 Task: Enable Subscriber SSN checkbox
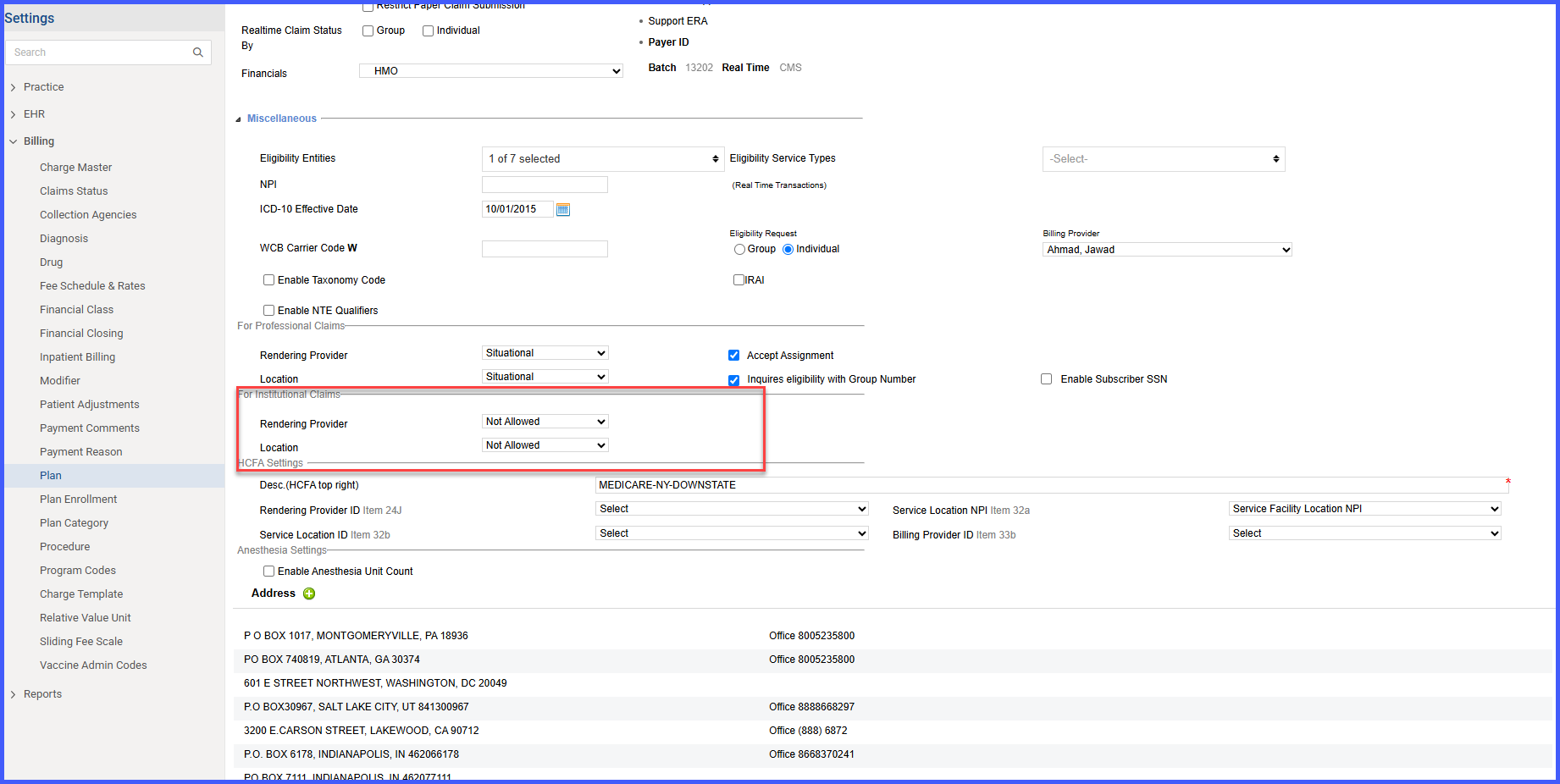point(1047,379)
